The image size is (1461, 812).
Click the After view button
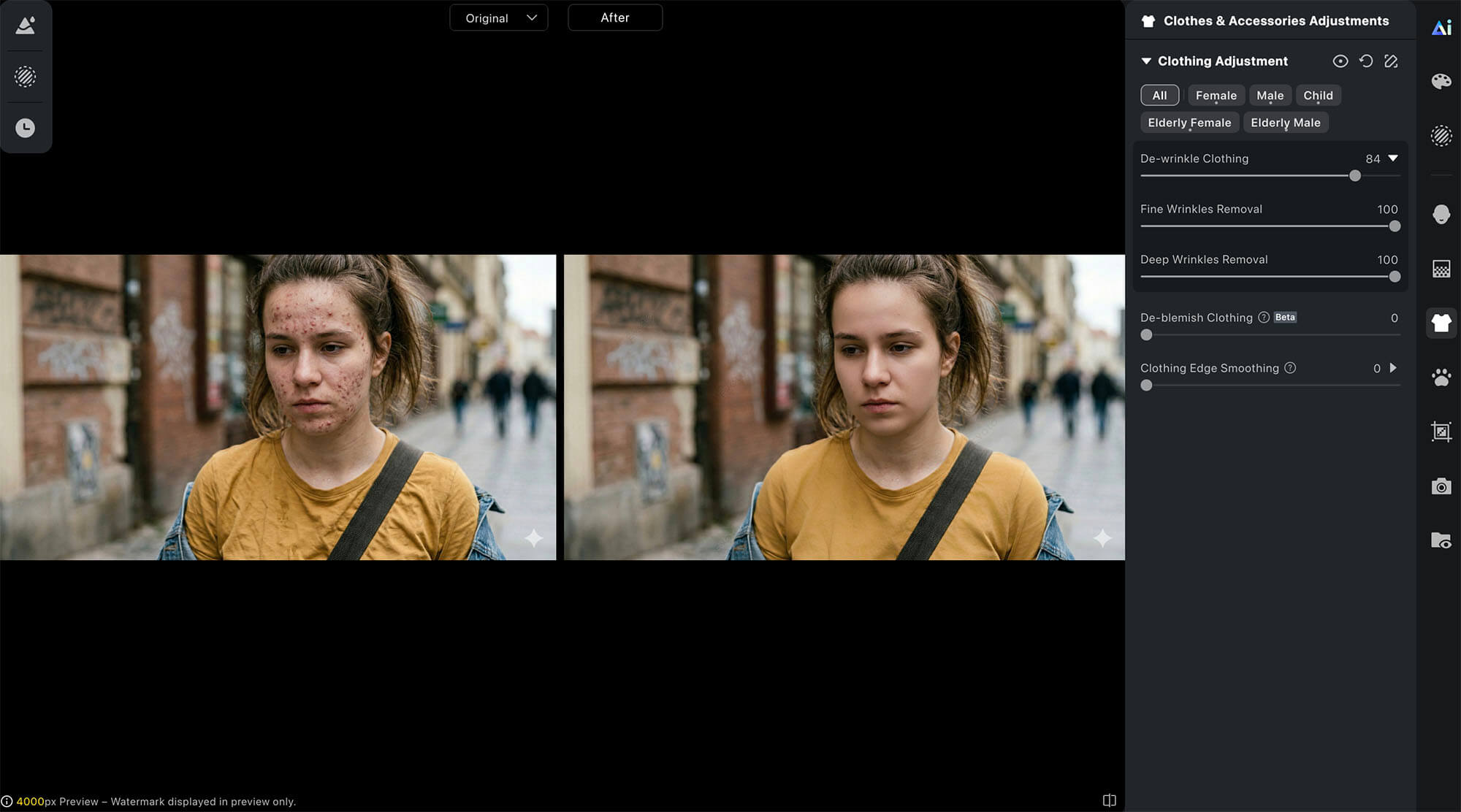tap(614, 18)
